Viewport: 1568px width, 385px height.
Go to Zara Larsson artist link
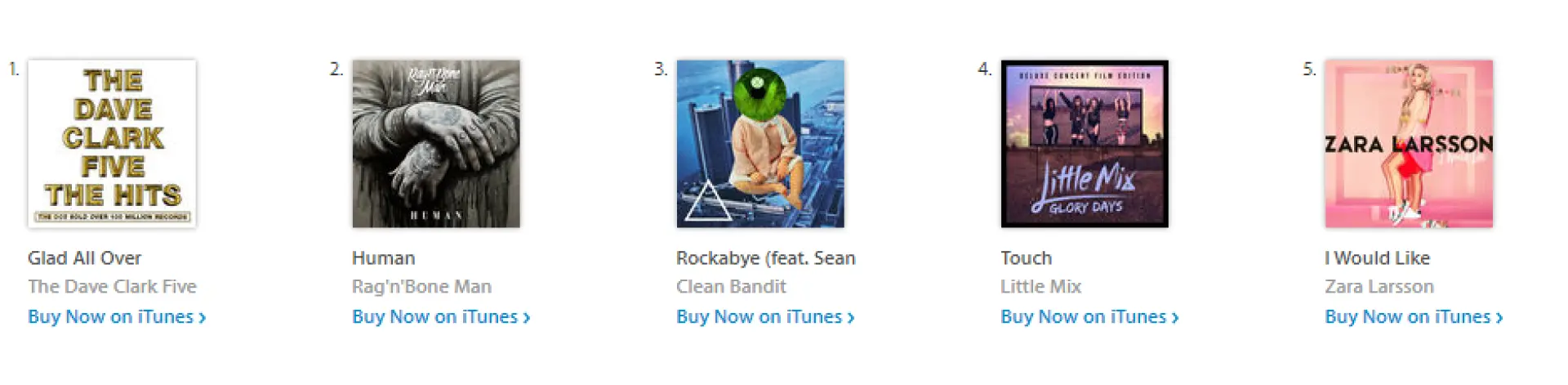click(1379, 287)
